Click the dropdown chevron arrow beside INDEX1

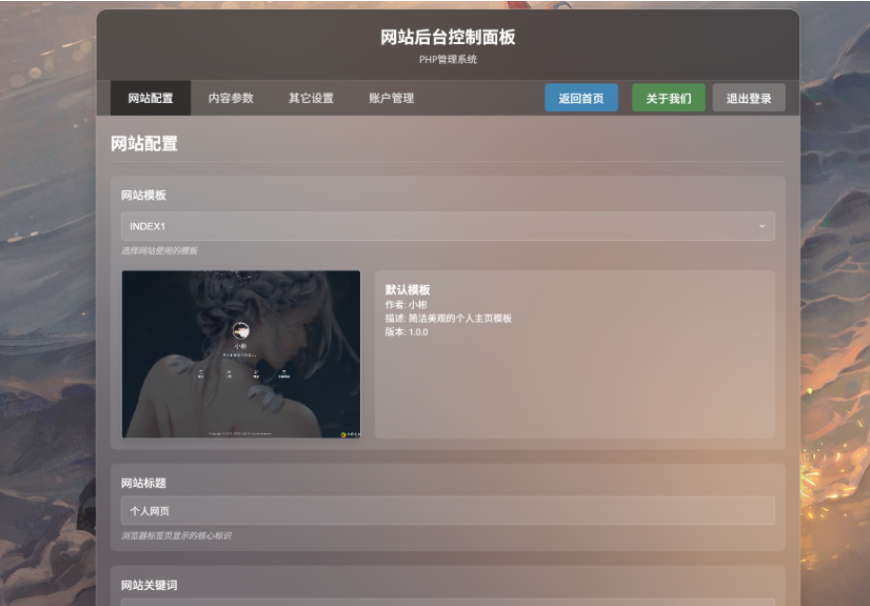tap(762, 226)
